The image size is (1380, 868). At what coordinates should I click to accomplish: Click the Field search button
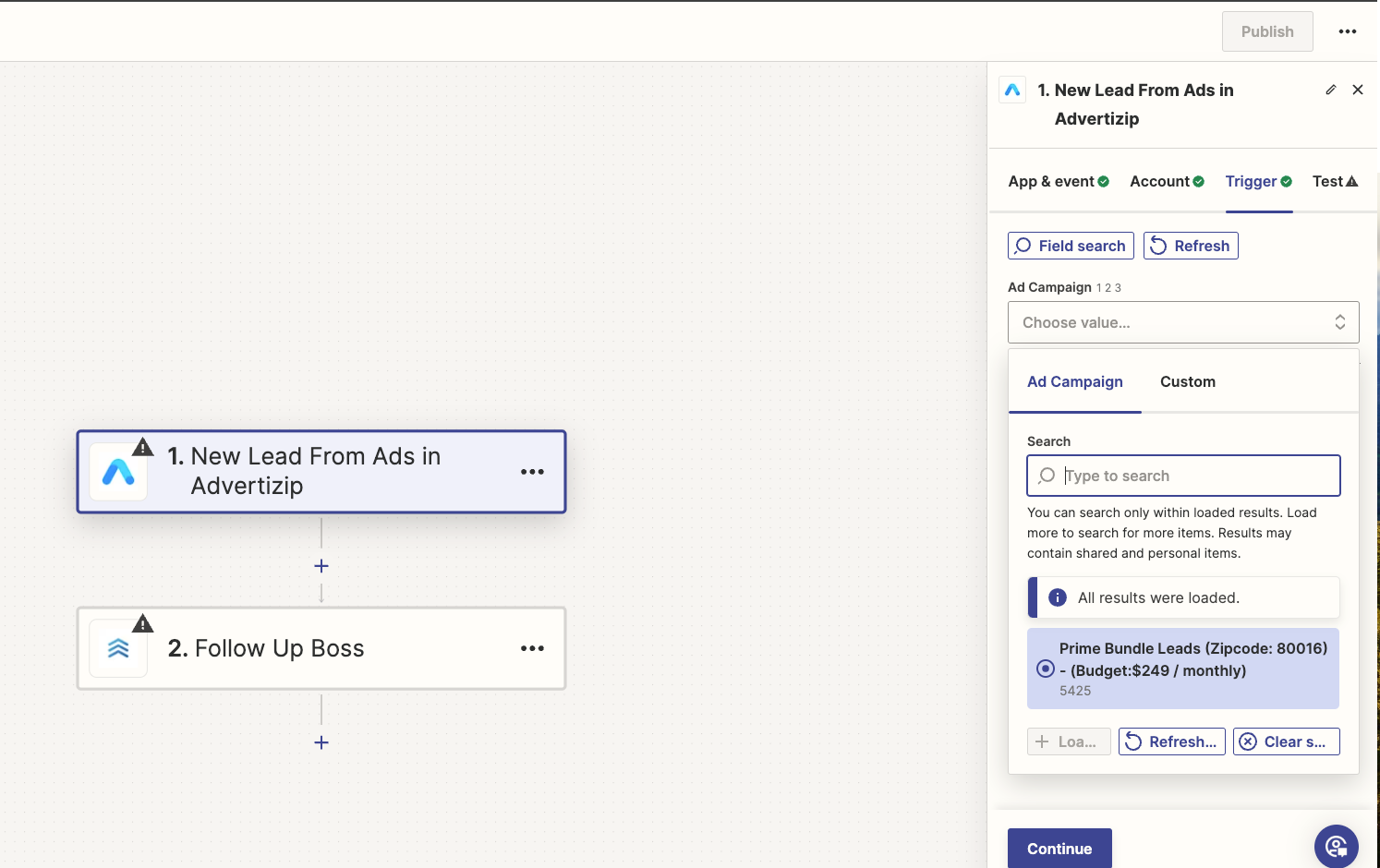click(x=1071, y=246)
